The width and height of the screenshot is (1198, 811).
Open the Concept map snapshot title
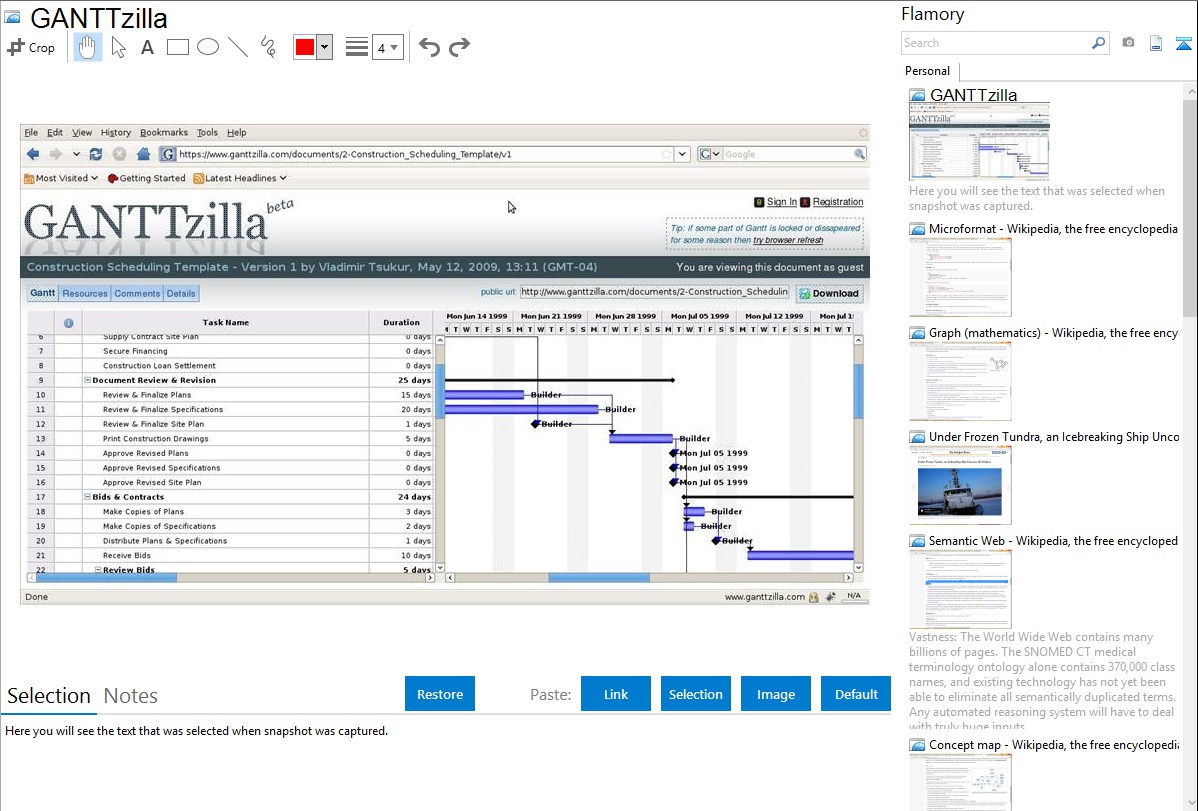(1054, 744)
